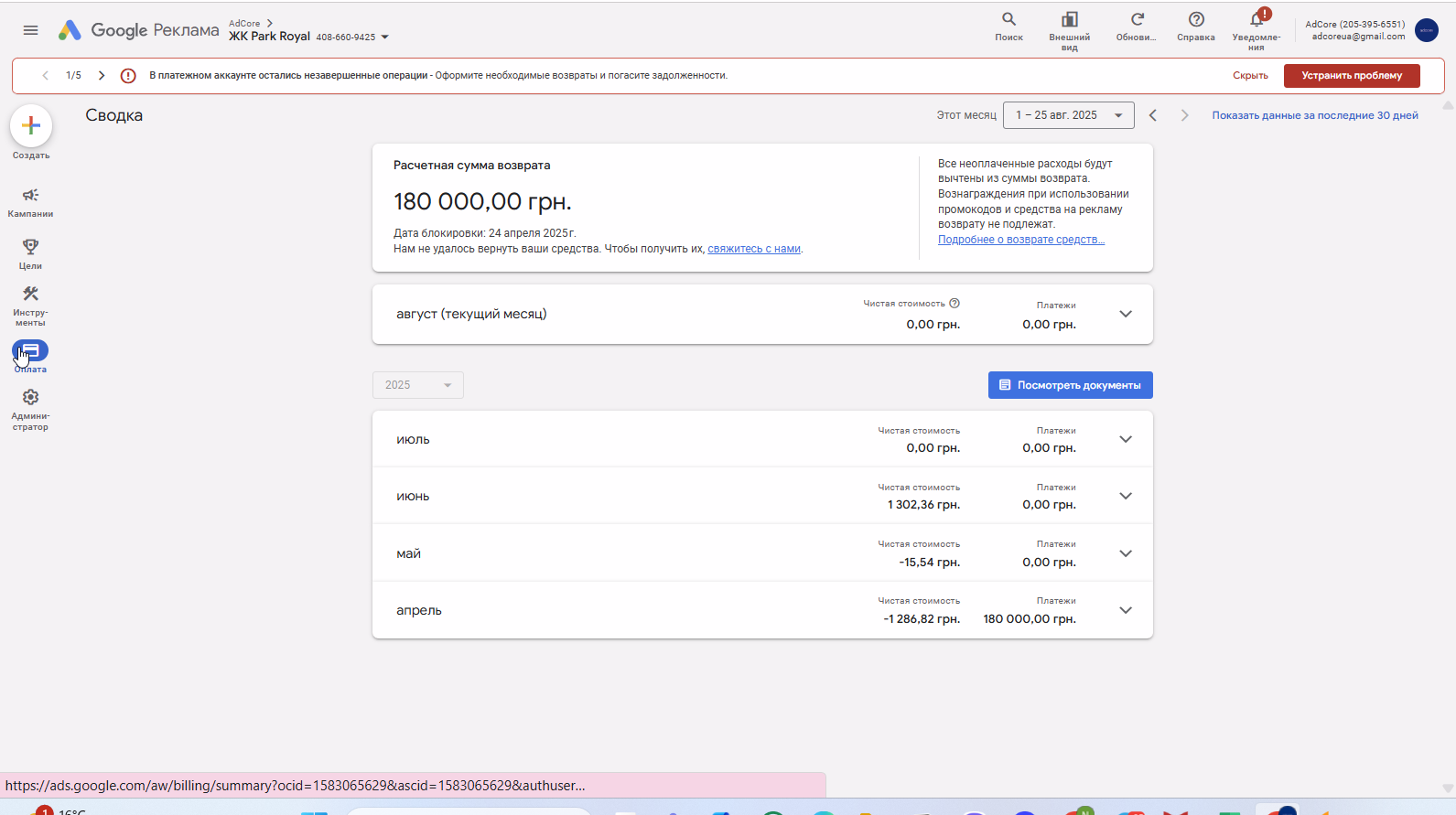
Task: Click the View documents button
Action: [1071, 385]
